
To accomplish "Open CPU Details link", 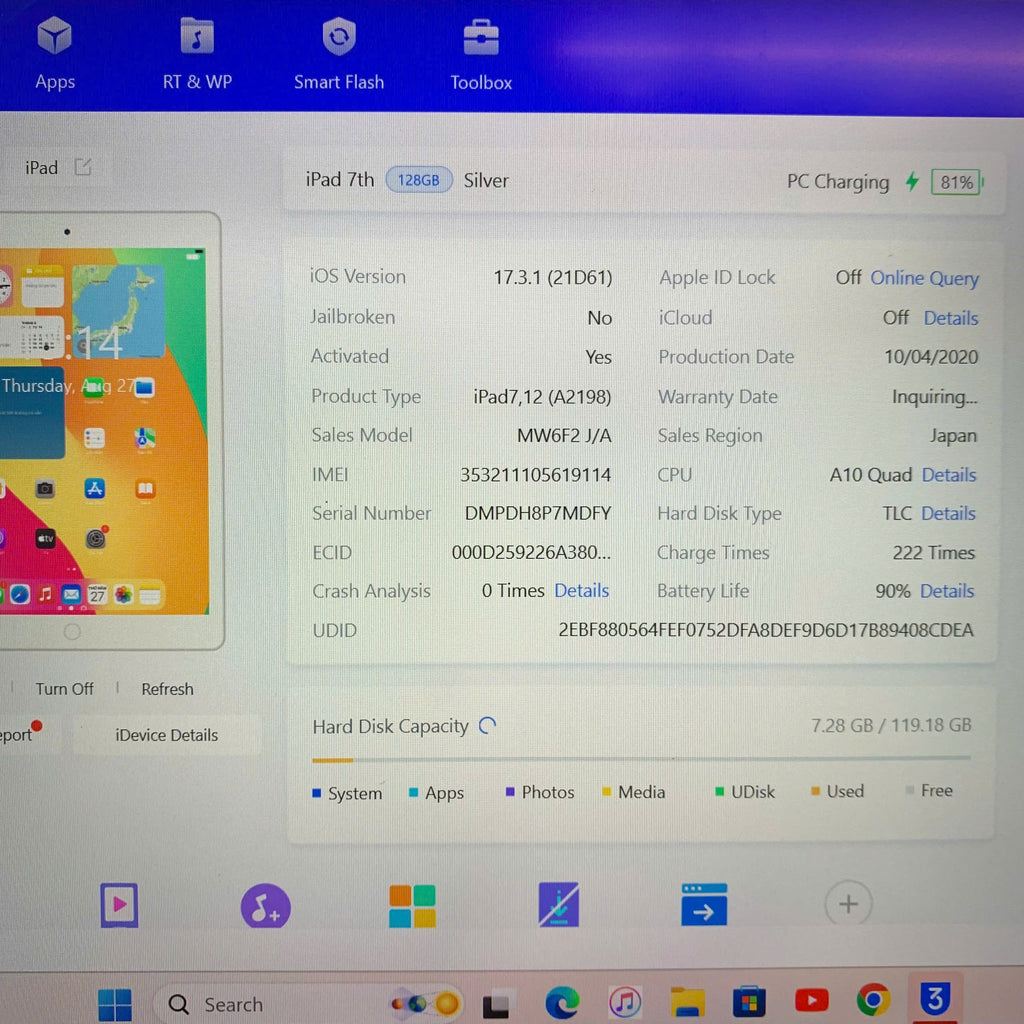I will point(949,475).
